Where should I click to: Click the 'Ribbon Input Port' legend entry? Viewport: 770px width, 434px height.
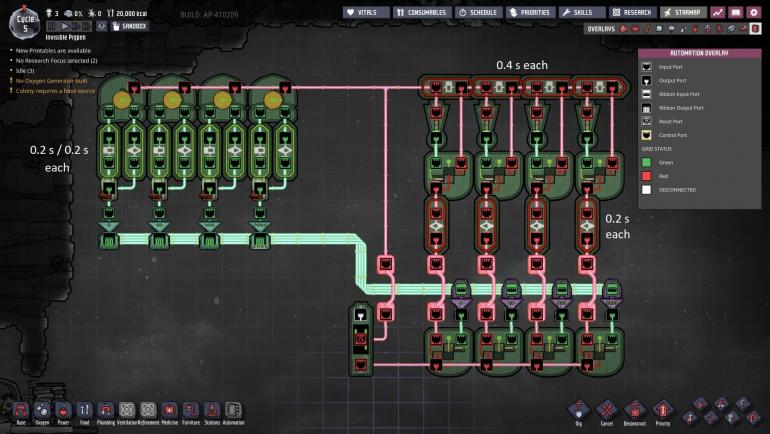(x=679, y=94)
